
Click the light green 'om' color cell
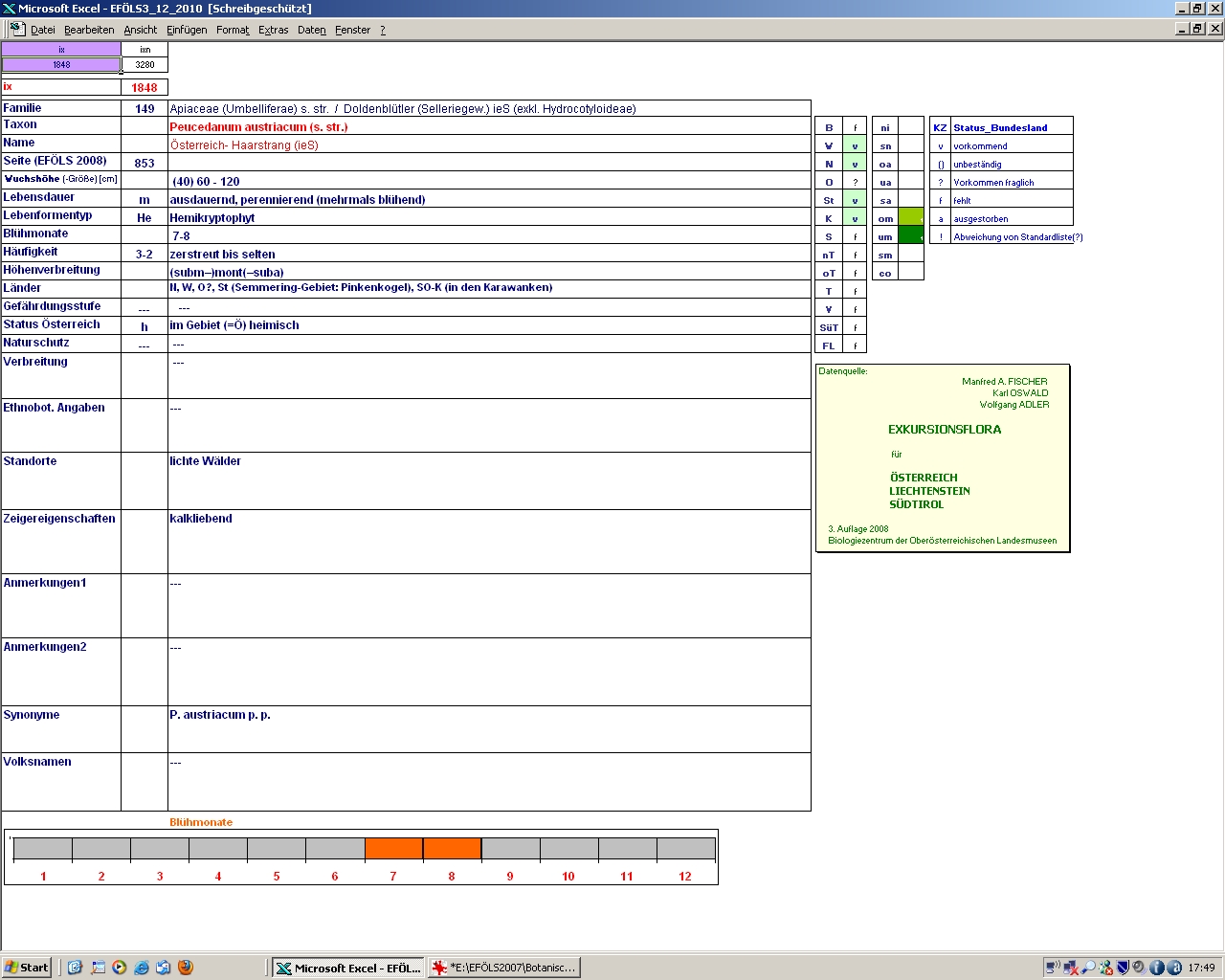(911, 217)
